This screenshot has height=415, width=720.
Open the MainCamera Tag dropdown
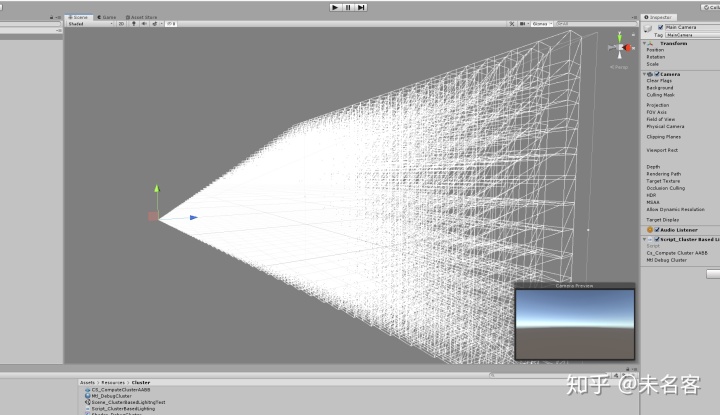tap(693, 35)
